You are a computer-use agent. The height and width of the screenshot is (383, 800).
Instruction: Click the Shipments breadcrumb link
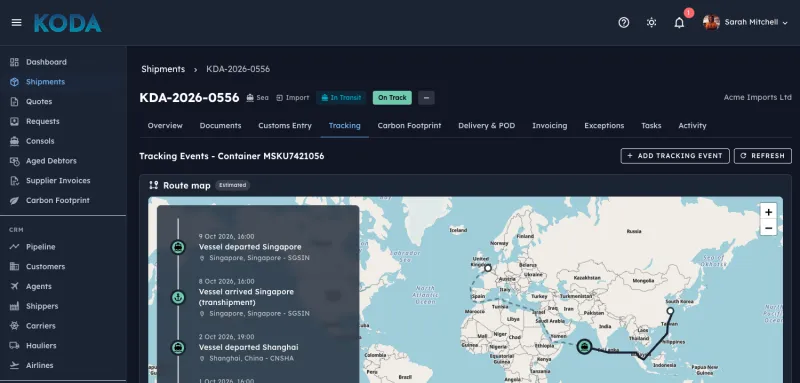point(163,69)
